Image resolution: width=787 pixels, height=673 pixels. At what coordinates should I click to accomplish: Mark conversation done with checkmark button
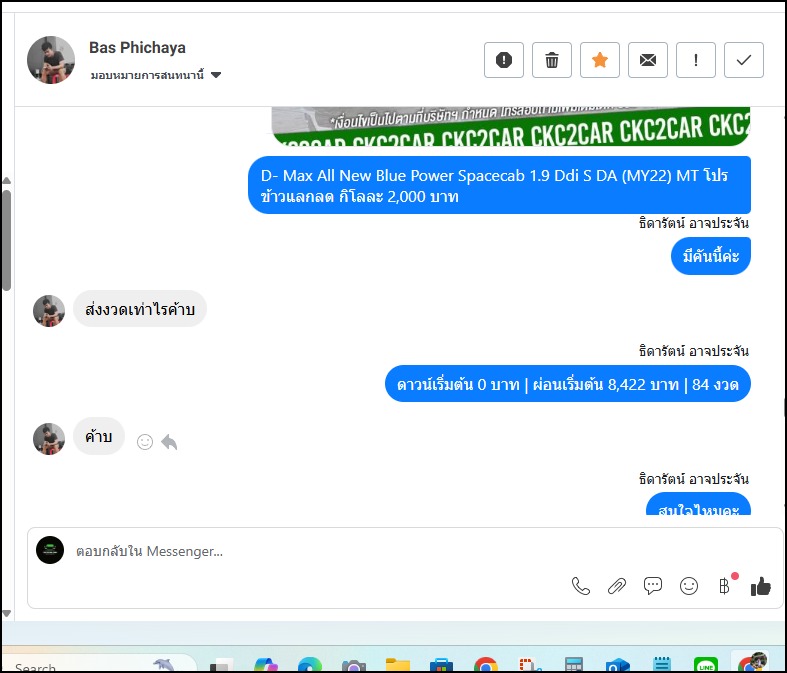744,60
